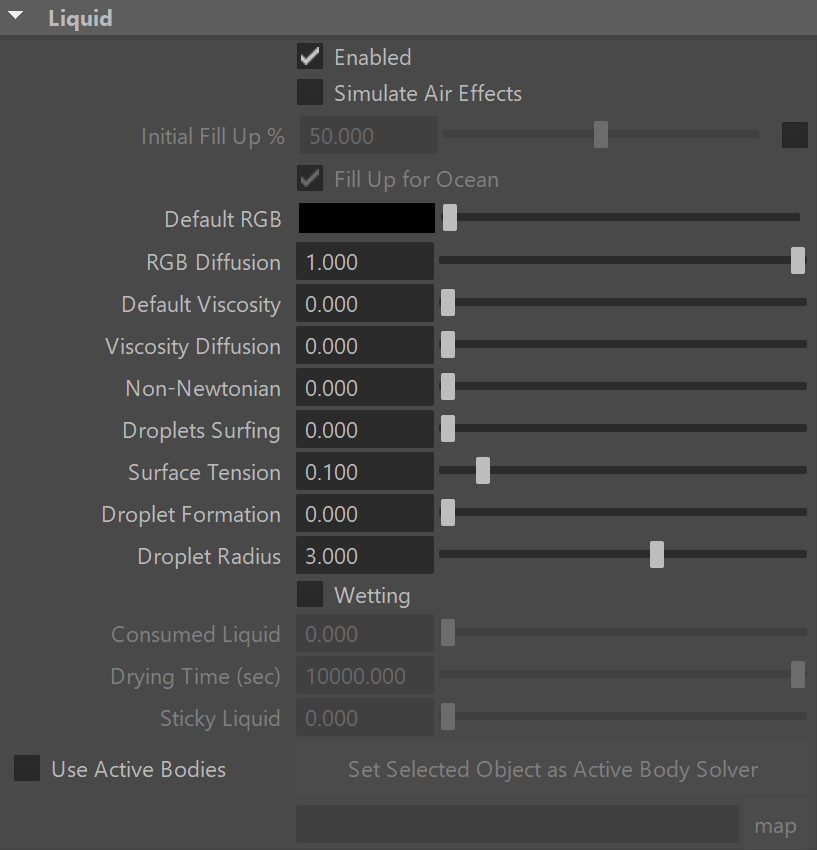Click the Droplet Radius value field
The image size is (817, 850).
[365, 556]
